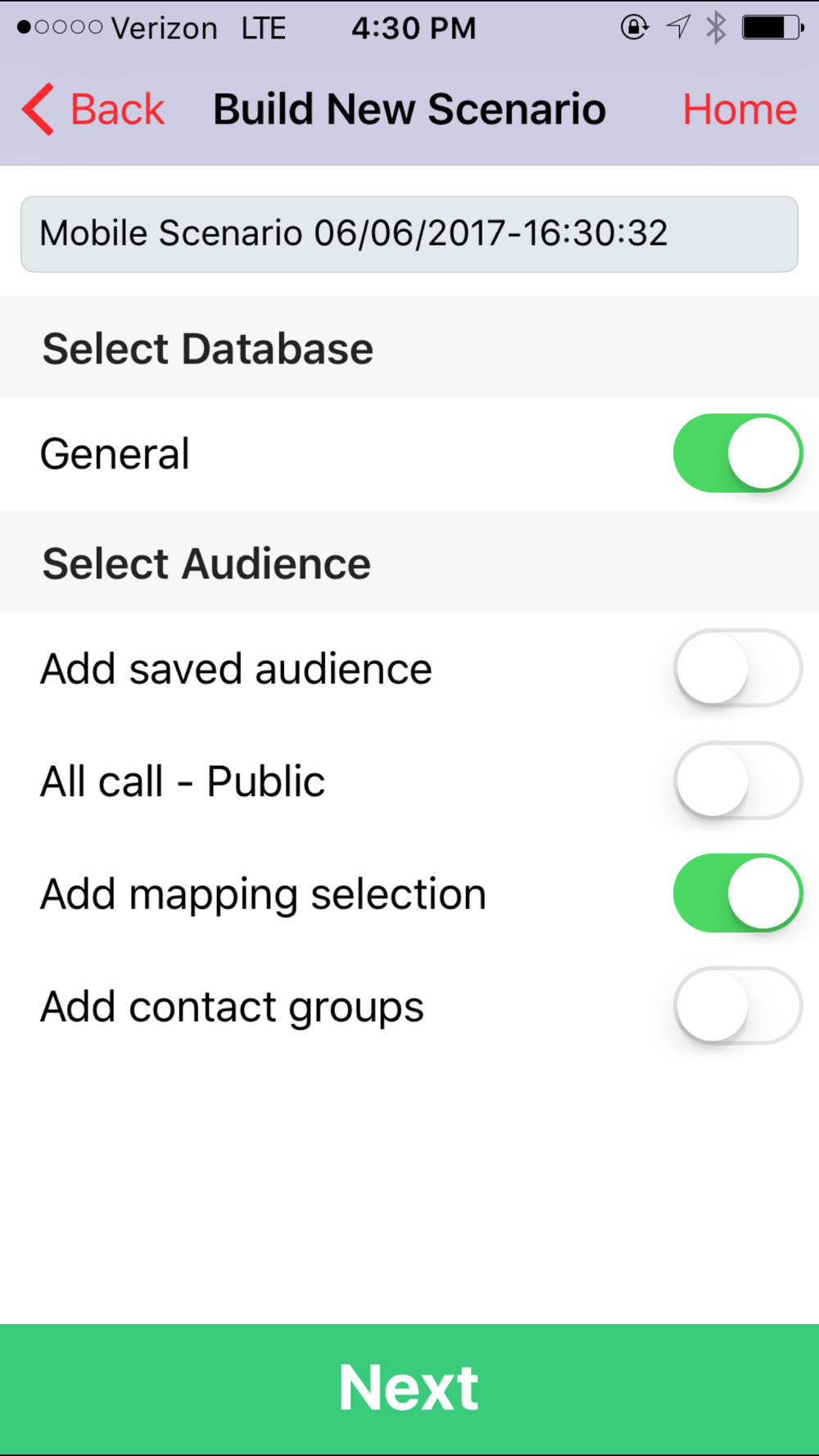
Task: Tap the Build New Scenario title
Action: [409, 109]
